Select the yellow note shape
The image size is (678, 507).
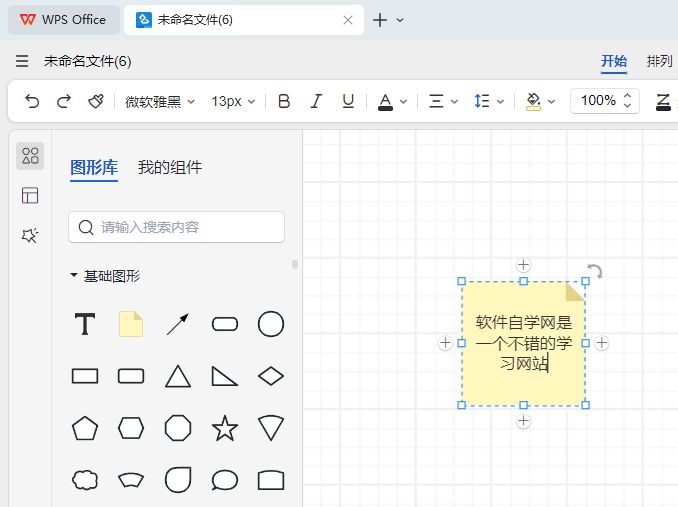tap(131, 324)
